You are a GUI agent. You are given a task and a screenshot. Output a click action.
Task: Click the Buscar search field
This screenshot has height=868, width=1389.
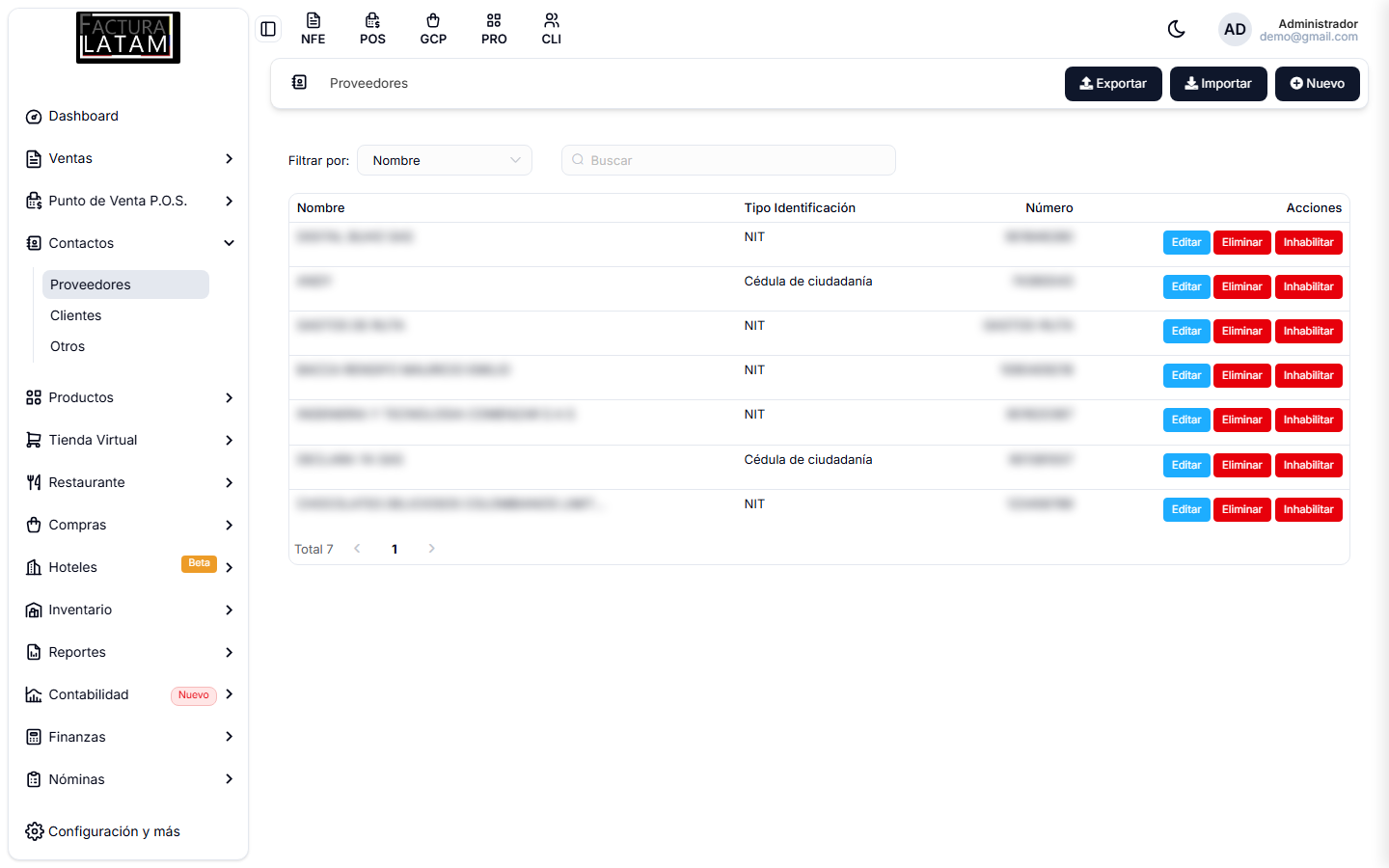pos(728,160)
